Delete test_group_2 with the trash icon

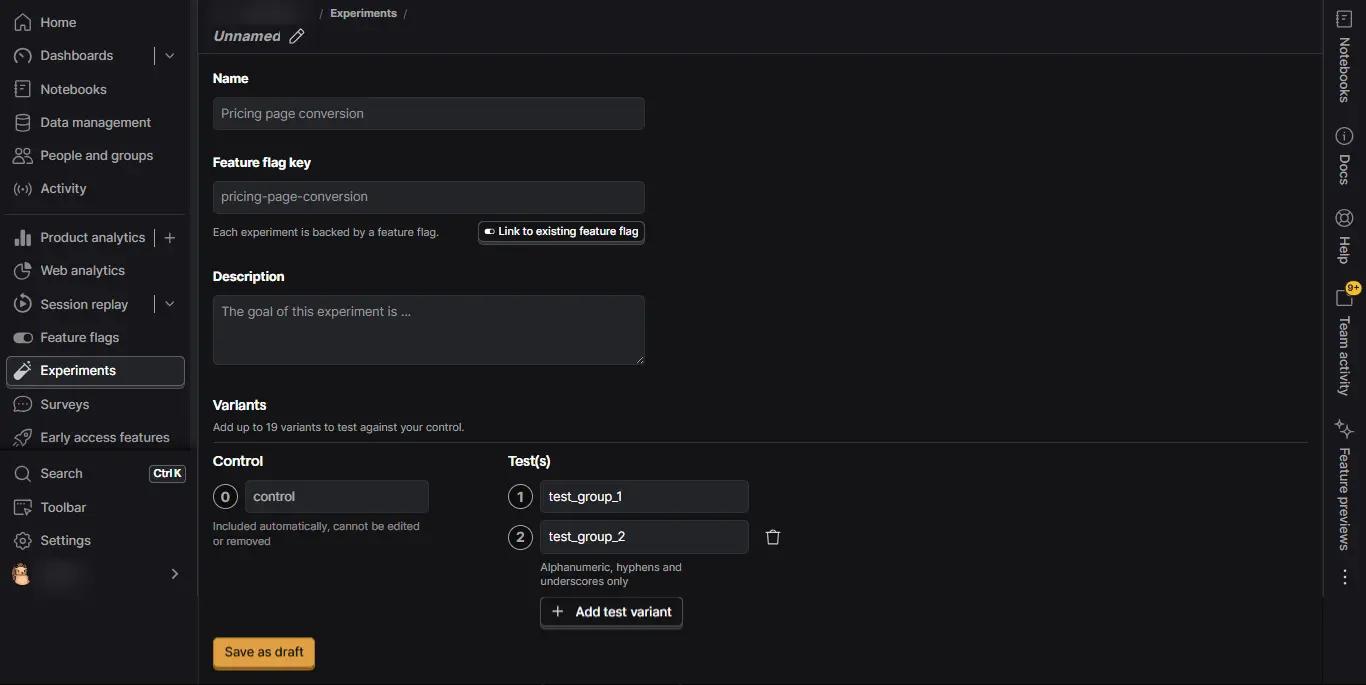772,537
